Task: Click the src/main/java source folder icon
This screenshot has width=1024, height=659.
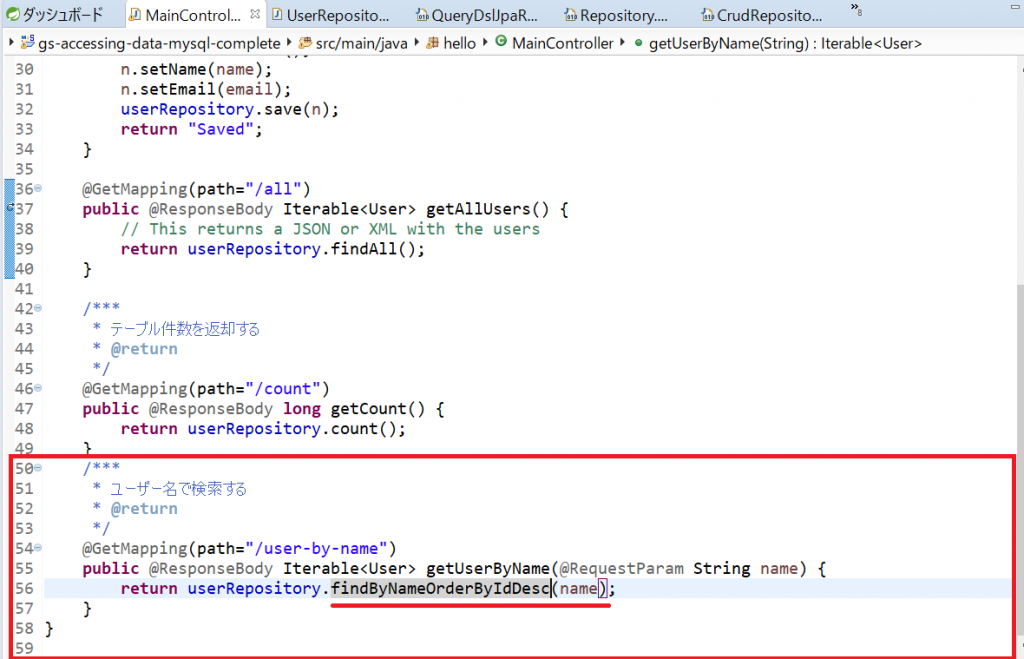Action: click(305, 43)
